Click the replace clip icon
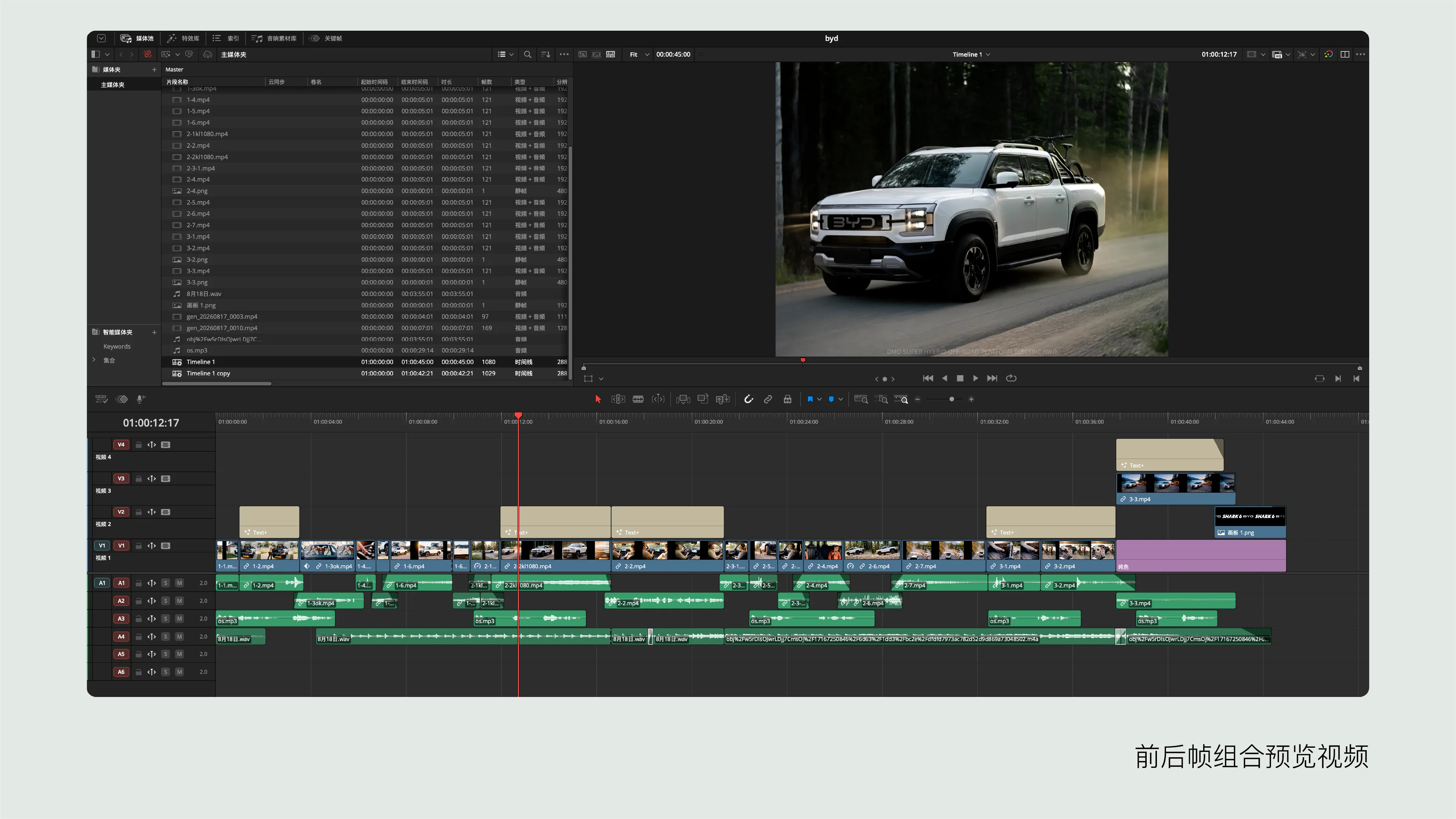 [x=723, y=399]
